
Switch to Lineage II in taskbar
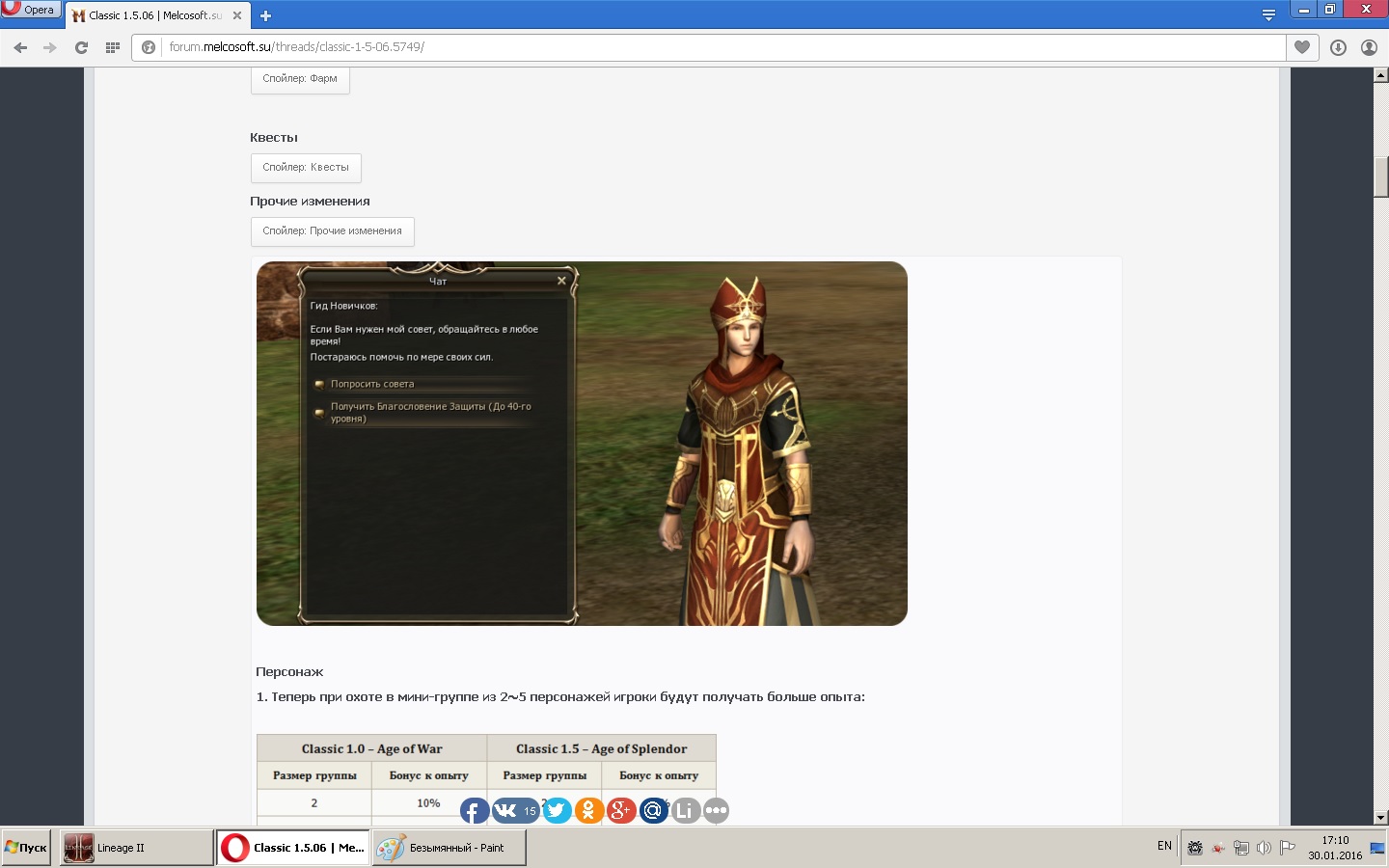click(x=136, y=848)
